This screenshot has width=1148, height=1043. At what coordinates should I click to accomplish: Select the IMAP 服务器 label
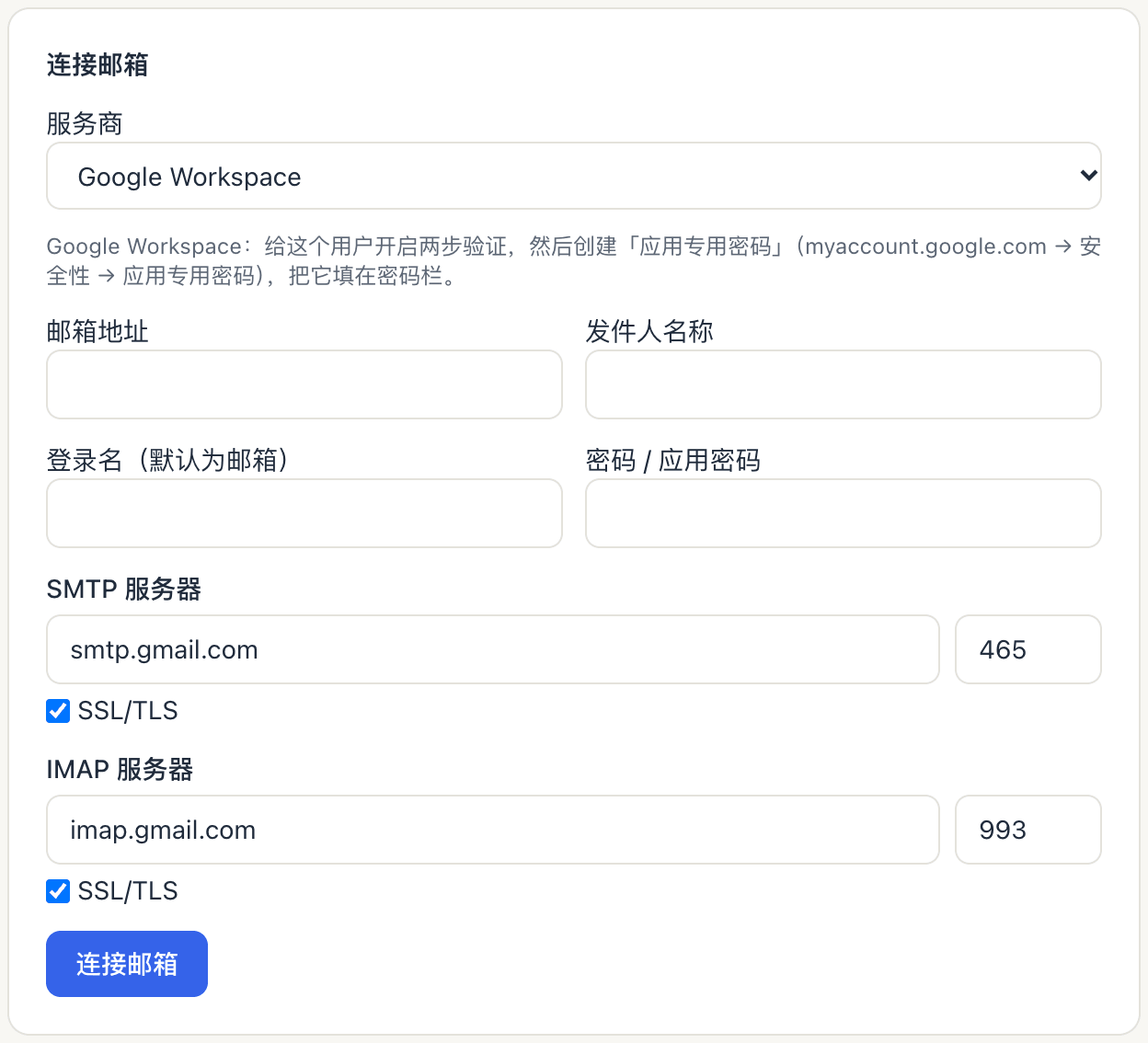pyautogui.click(x=121, y=769)
